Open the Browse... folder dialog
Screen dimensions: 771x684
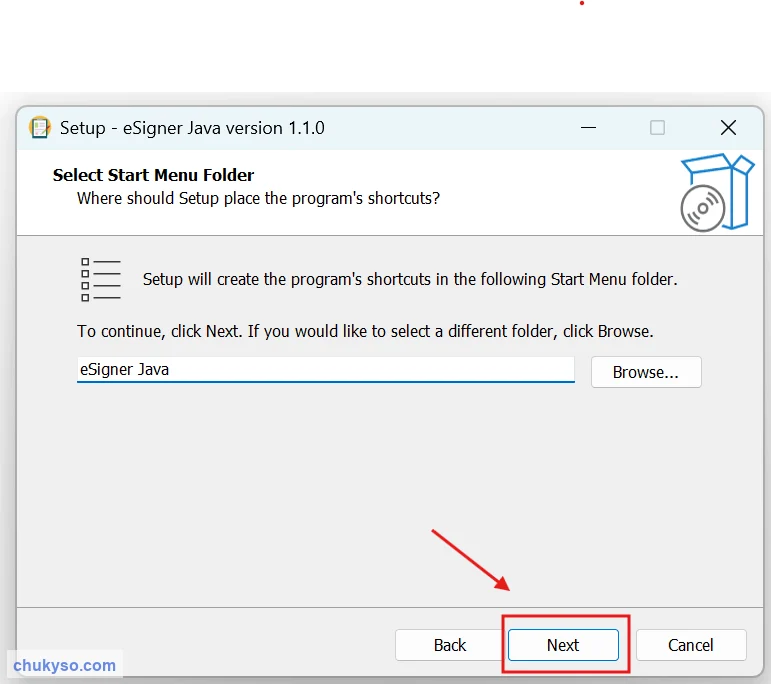646,372
